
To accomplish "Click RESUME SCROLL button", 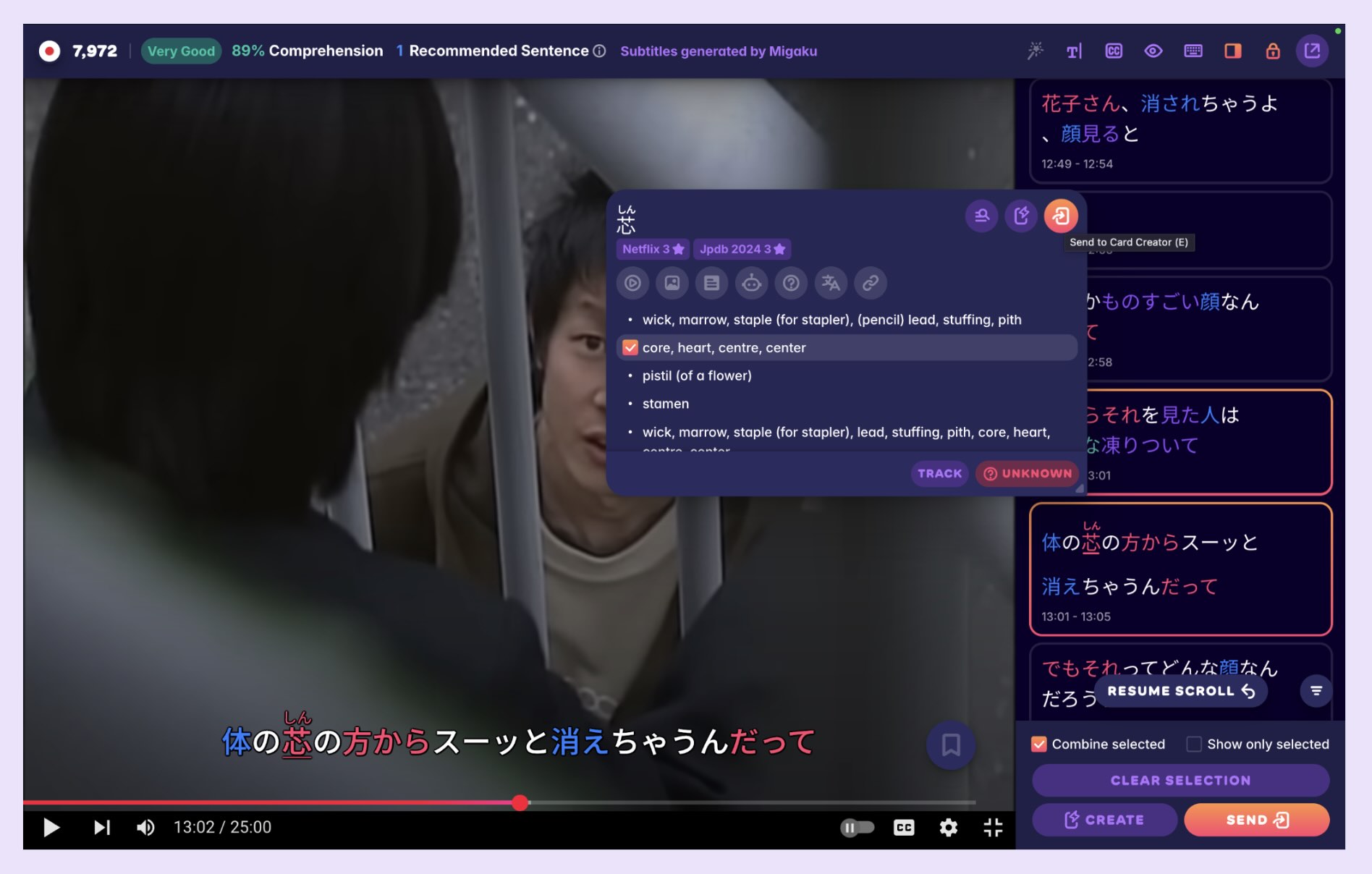I will pos(1181,691).
